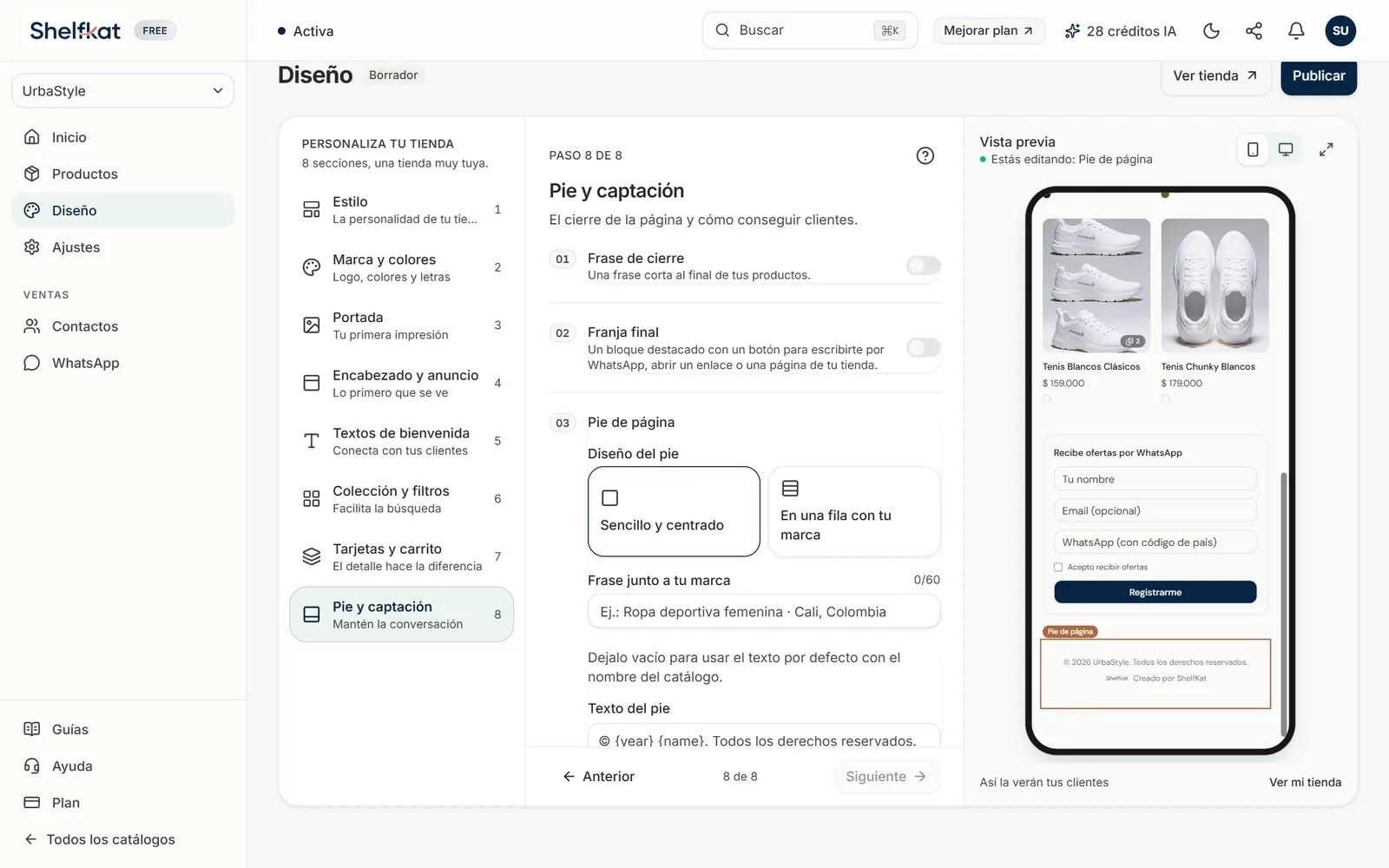Open notifications bell
This screenshot has height=868, width=1389.
(1296, 31)
